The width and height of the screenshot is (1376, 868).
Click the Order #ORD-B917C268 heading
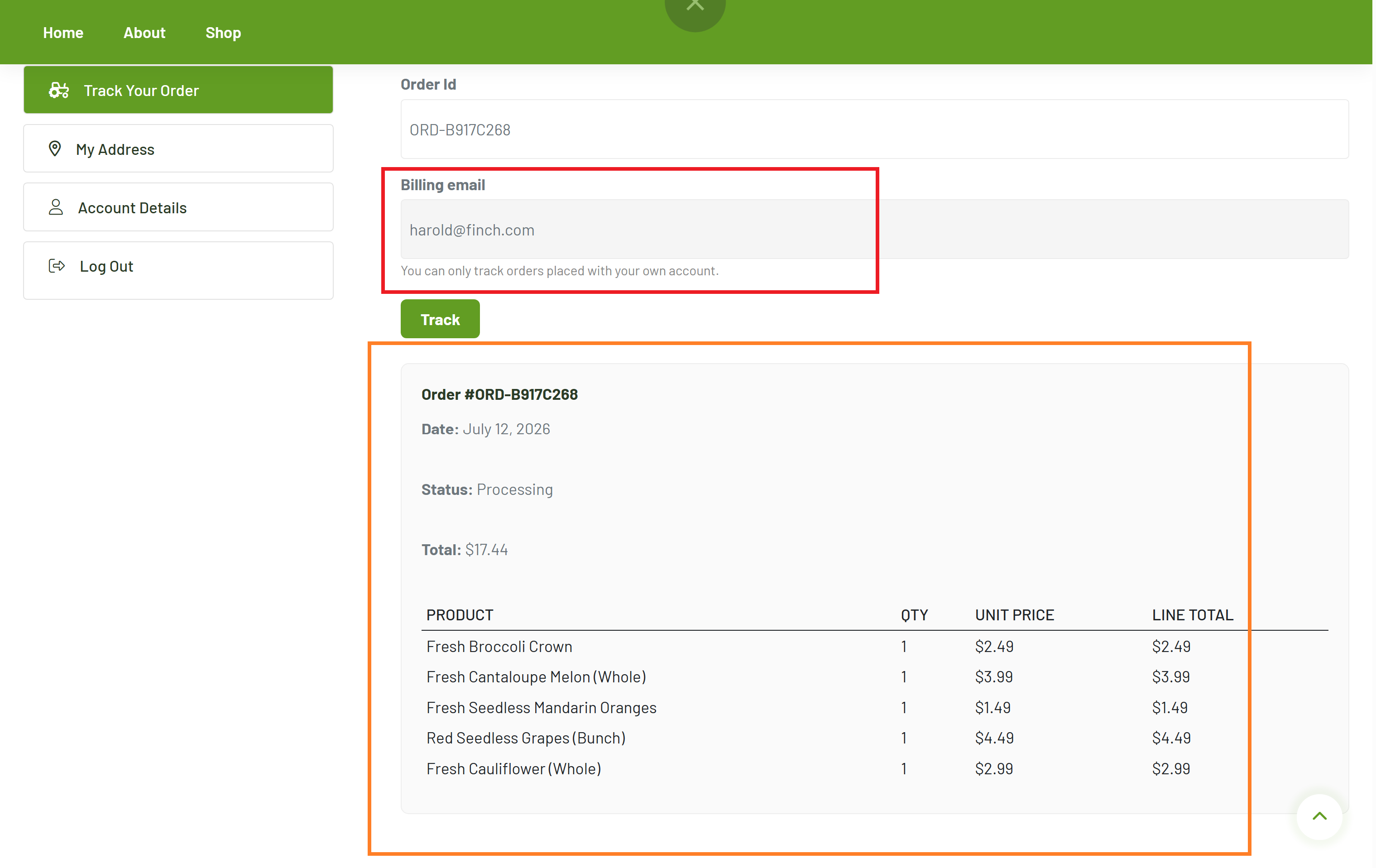click(x=499, y=394)
